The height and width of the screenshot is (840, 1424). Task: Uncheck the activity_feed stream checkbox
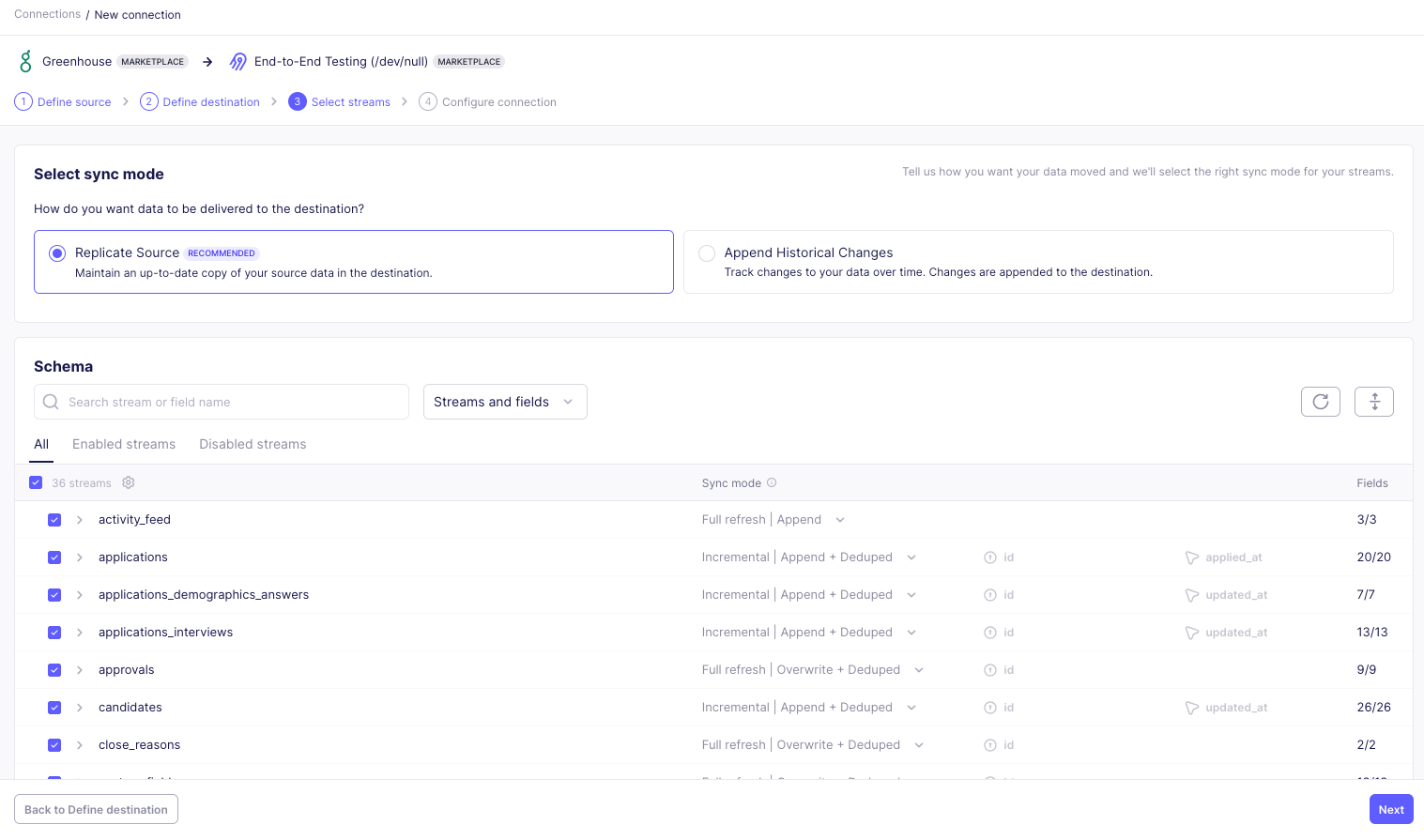[54, 520]
